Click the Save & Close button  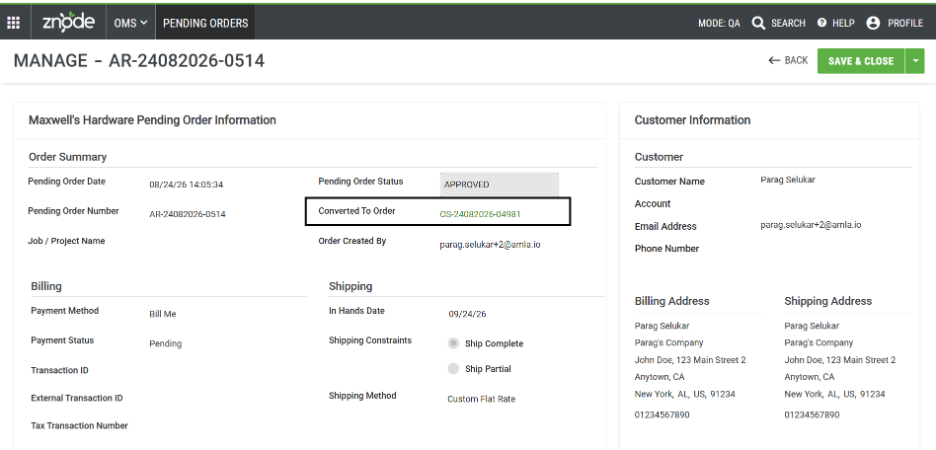click(861, 61)
